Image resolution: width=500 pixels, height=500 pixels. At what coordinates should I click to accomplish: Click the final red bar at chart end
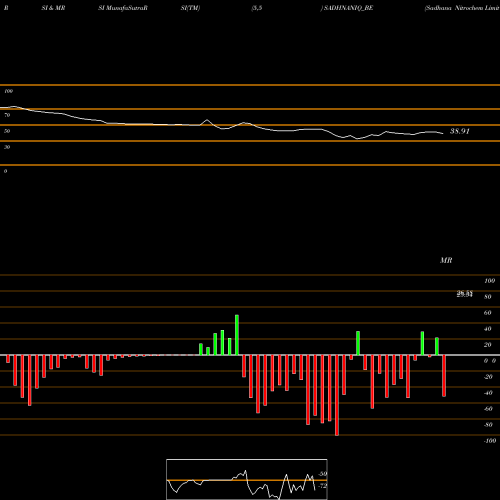[x=444, y=376]
